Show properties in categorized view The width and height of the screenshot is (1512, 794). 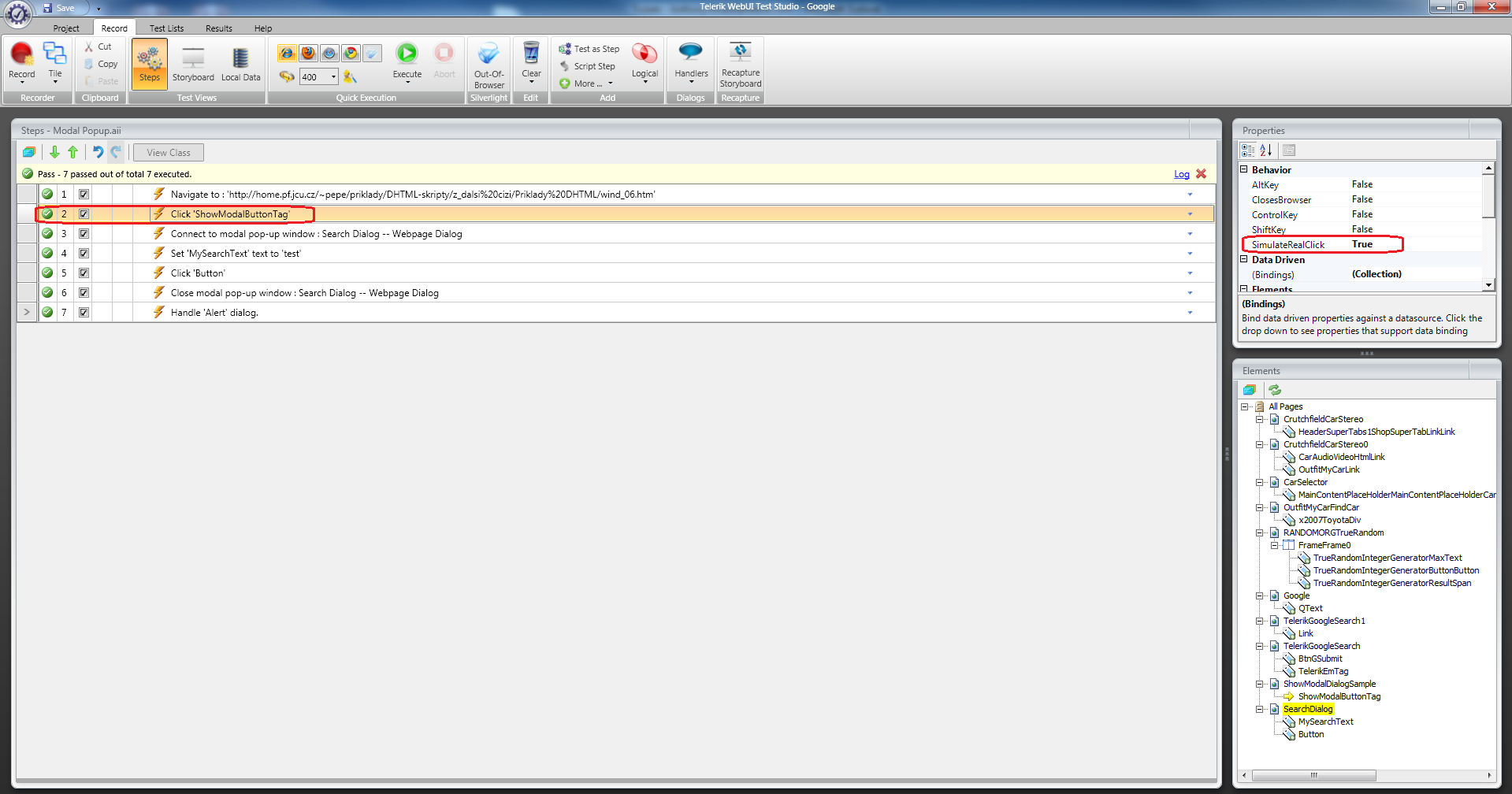tap(1248, 150)
